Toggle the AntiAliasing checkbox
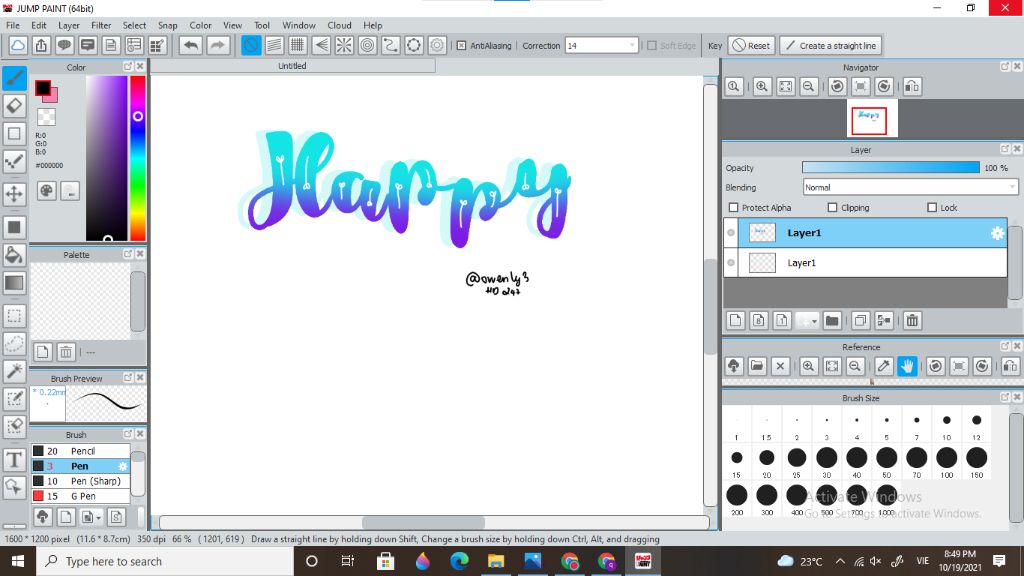Viewport: 1024px width, 576px height. 461,45
